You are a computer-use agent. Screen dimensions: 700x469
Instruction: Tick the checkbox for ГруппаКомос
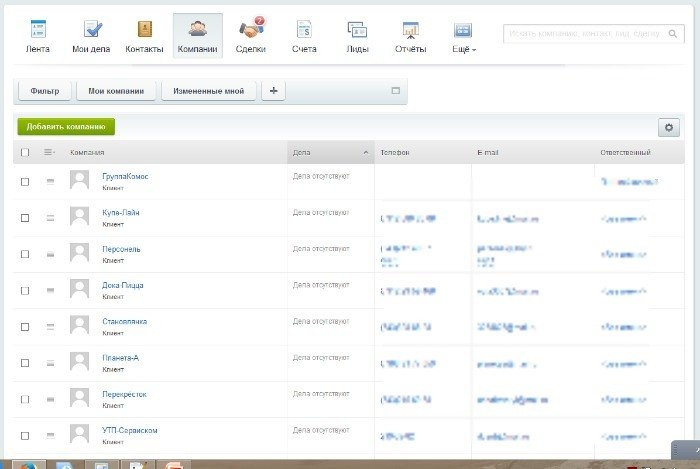pos(25,181)
